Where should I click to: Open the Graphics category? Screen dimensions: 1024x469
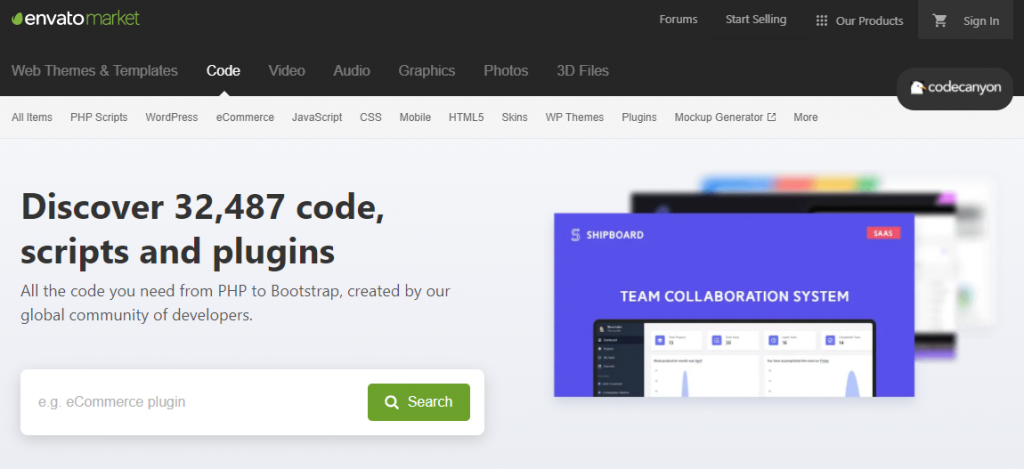point(427,71)
